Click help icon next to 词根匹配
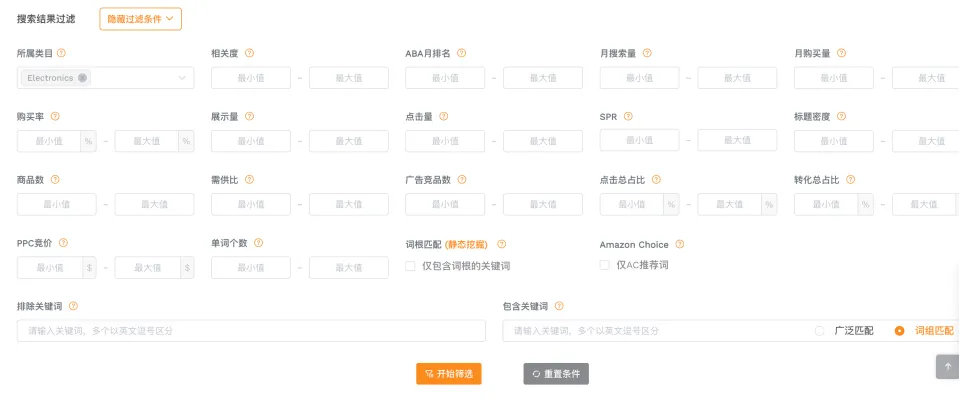 (501, 244)
